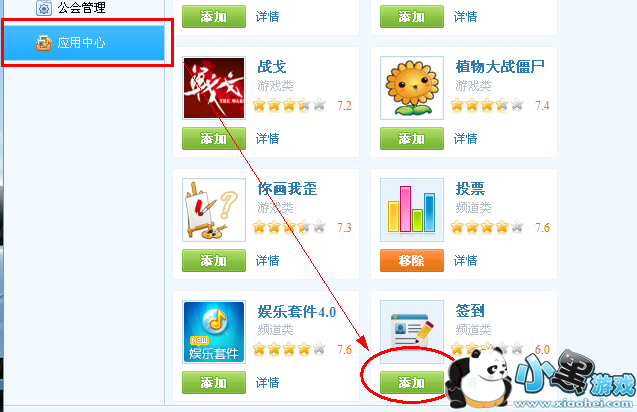This screenshot has width=637, height=412.
Task: Open the 你画我歪 easel icon
Action: (214, 210)
